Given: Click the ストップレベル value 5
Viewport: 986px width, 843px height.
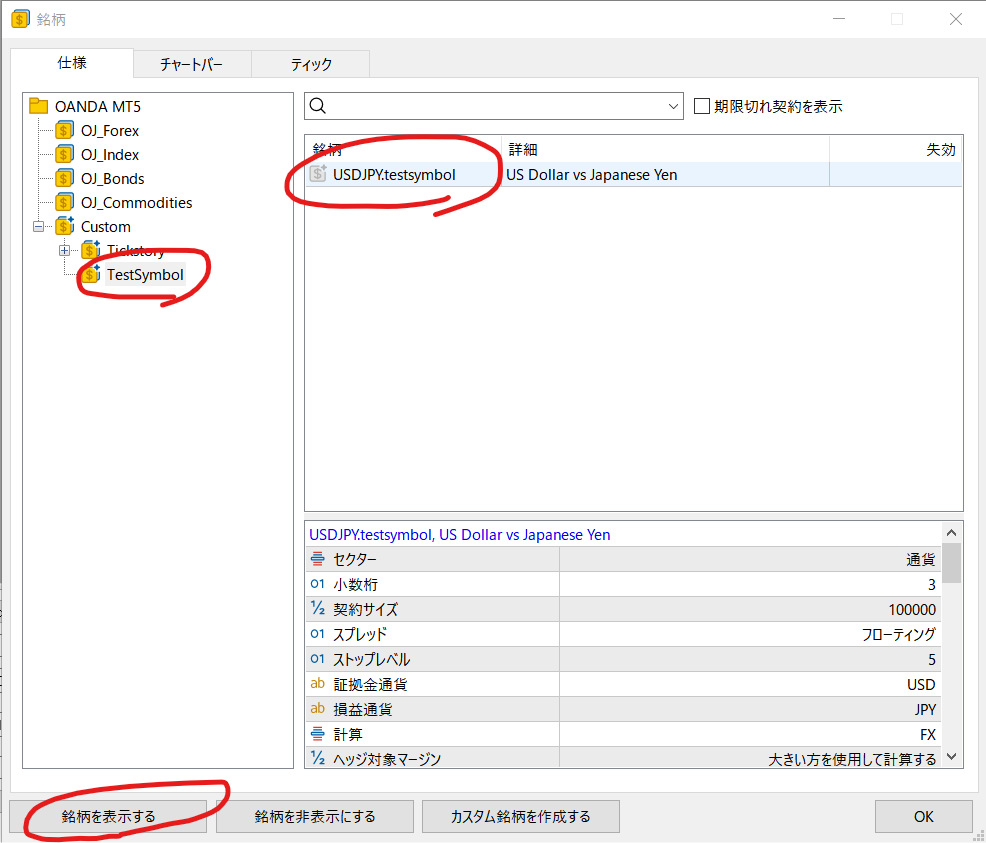Looking at the screenshot, I should click(932, 659).
